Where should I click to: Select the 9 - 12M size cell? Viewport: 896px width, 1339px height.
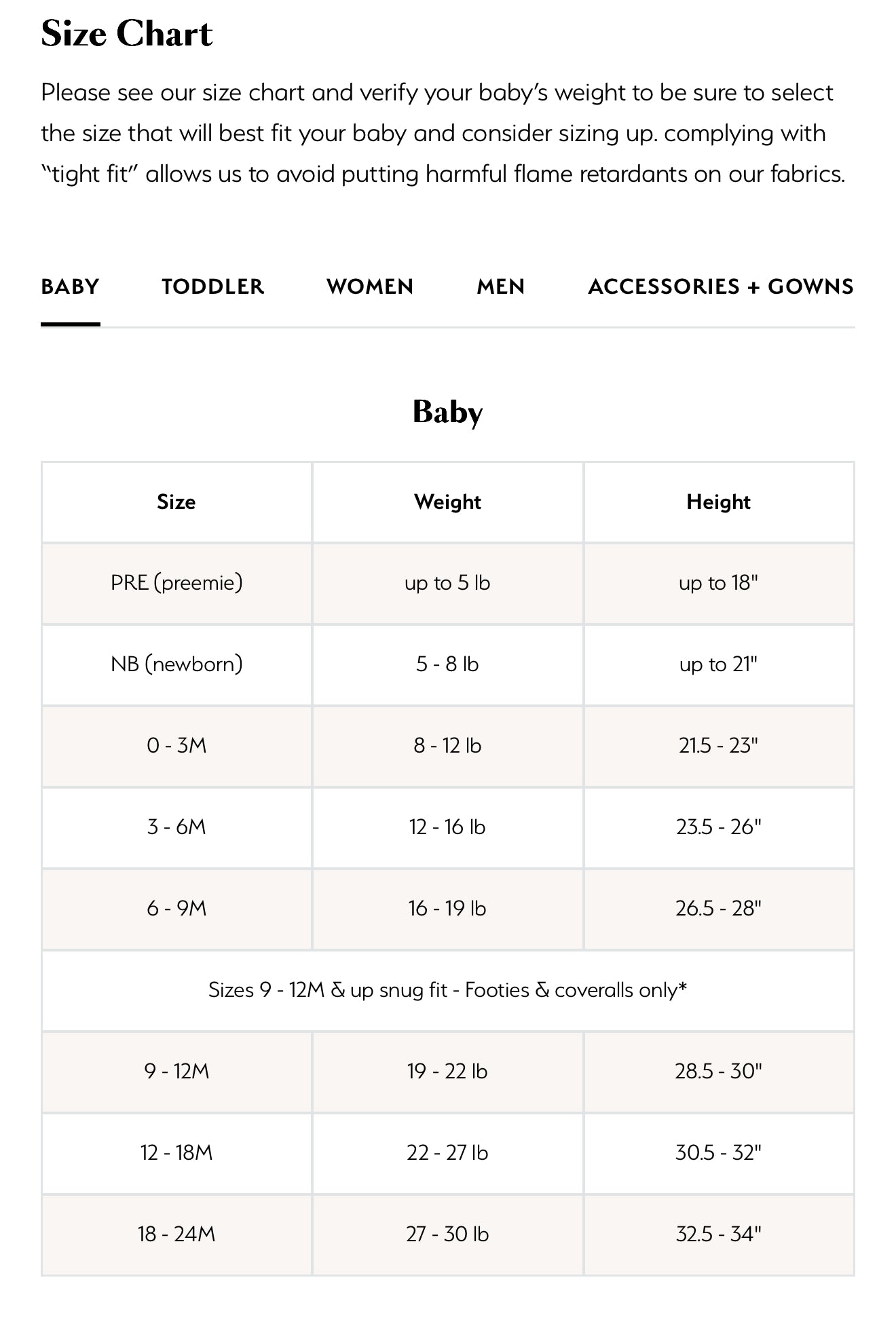pyautogui.click(x=176, y=1072)
